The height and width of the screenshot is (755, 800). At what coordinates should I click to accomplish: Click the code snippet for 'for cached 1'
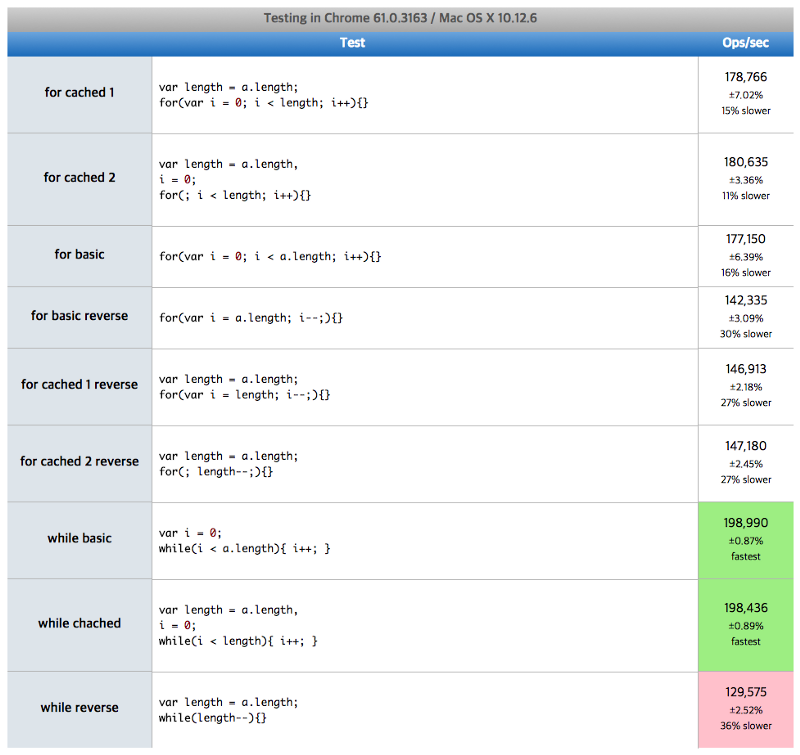point(263,95)
